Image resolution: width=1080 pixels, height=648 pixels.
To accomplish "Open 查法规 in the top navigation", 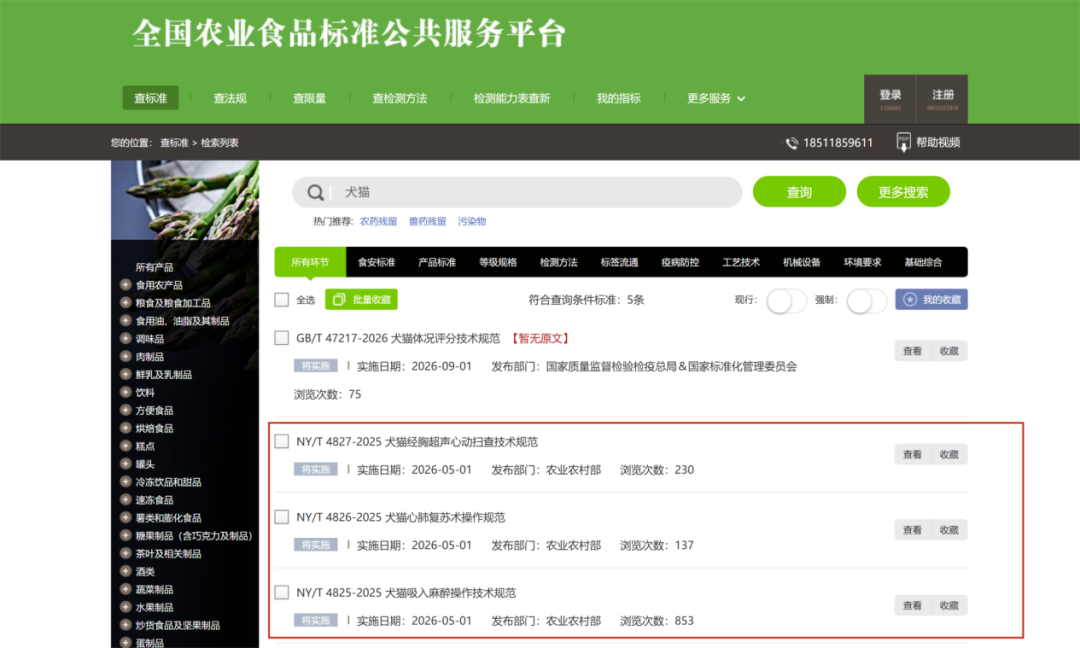I will click(x=230, y=99).
